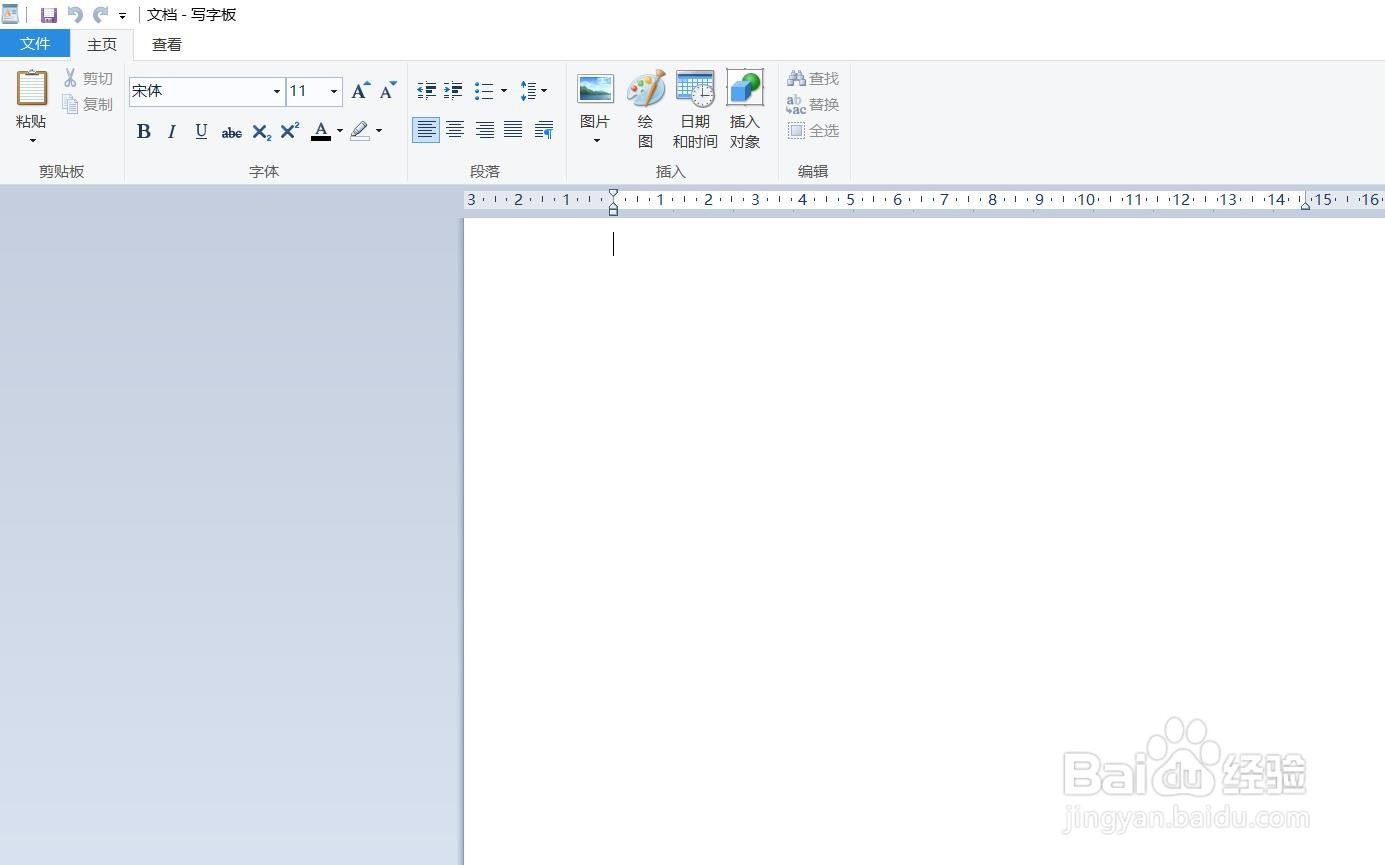Click the line spacing icon
The height and width of the screenshot is (865, 1385).
click(528, 91)
